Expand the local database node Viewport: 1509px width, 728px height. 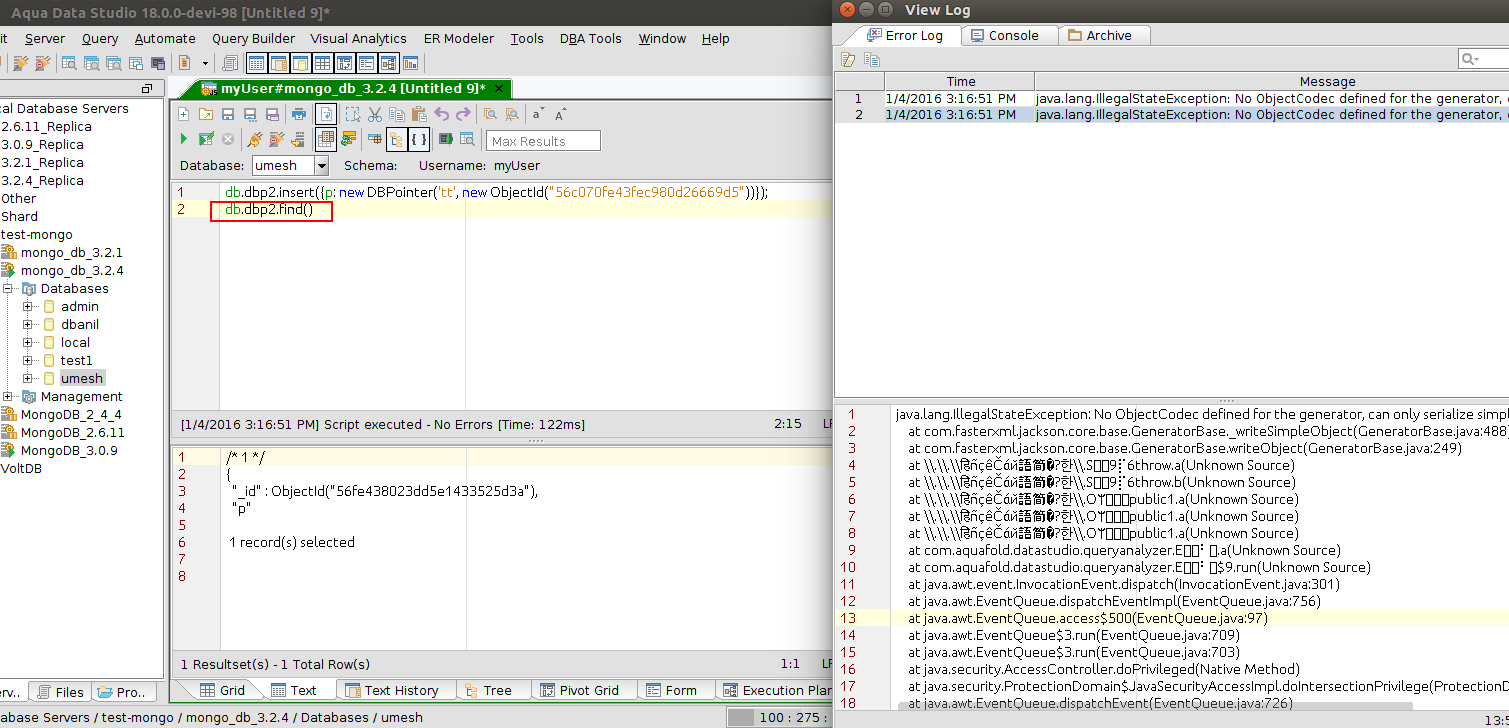tap(28, 342)
